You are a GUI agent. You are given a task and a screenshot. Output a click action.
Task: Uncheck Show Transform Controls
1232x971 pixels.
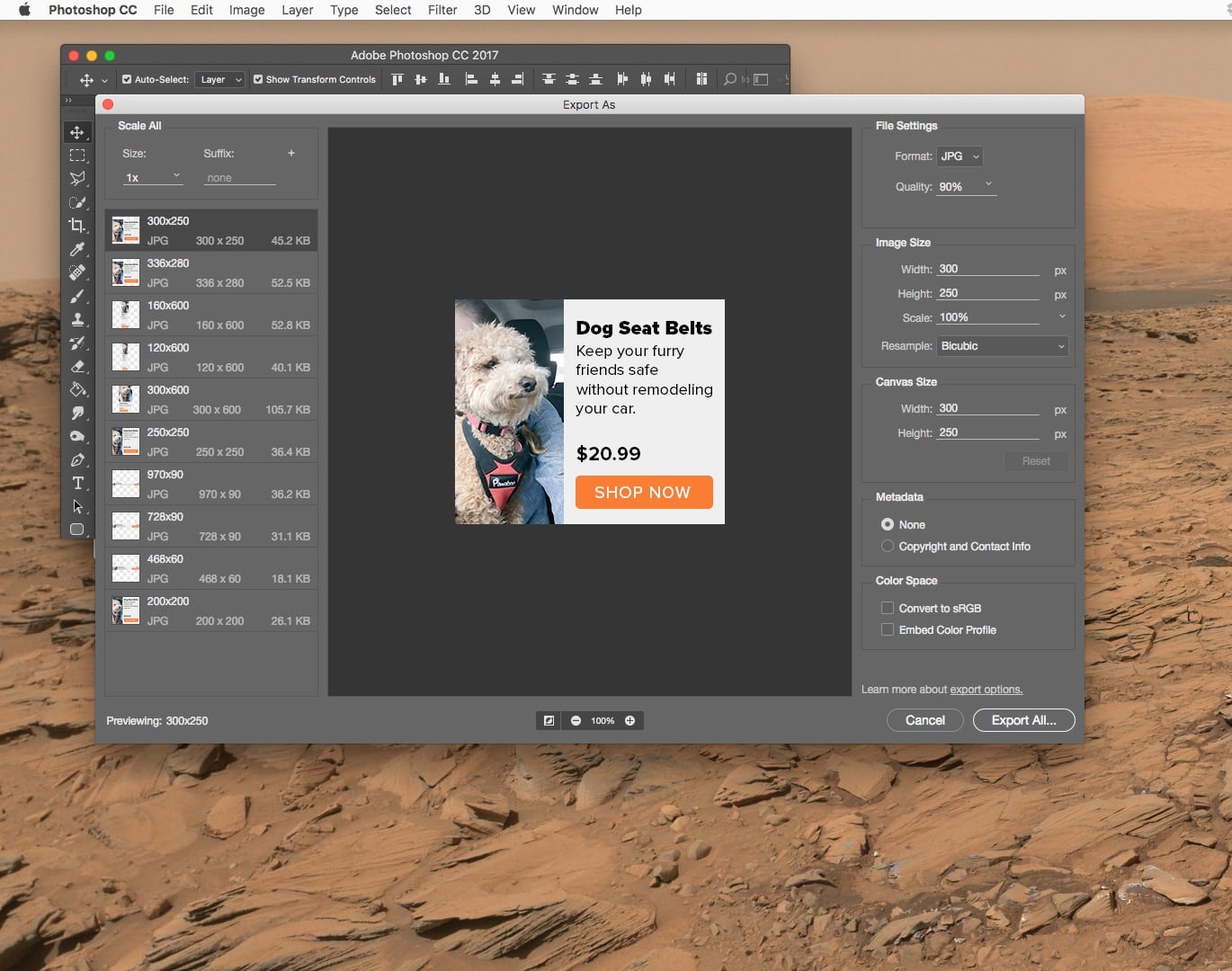click(x=257, y=79)
